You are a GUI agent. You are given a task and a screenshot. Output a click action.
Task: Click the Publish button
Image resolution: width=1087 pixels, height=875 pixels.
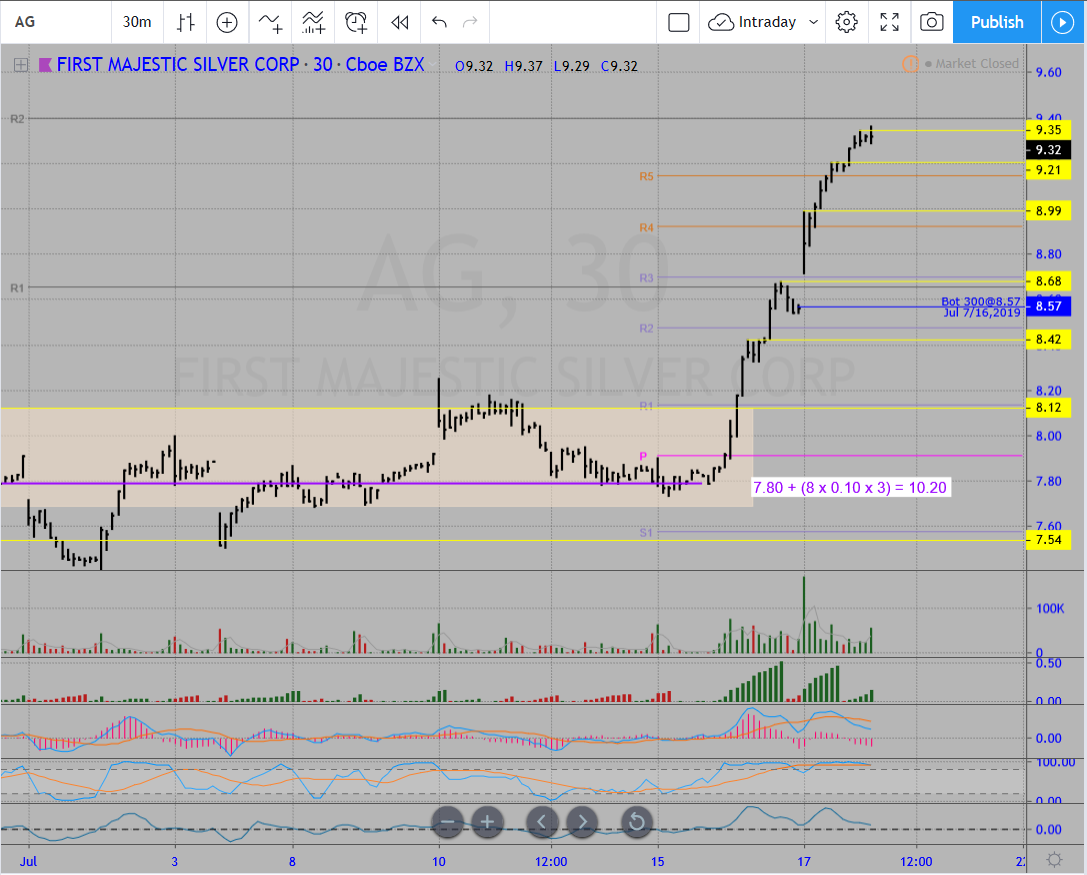point(996,22)
